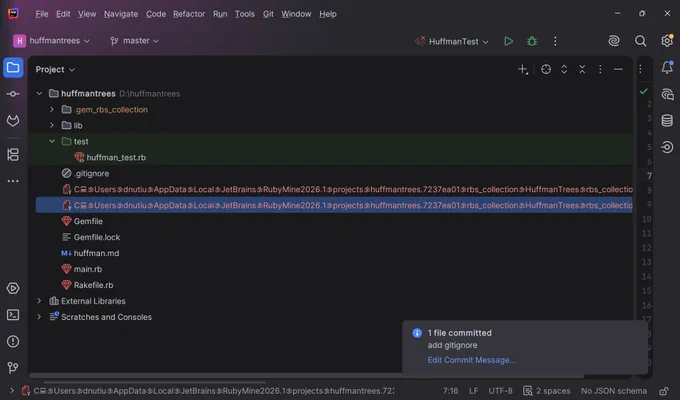Open the Git menu

point(268,14)
